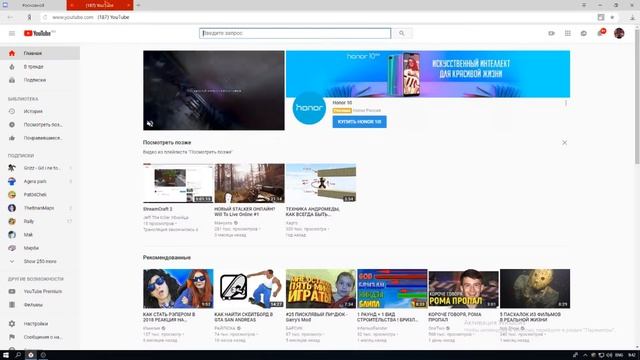
Task: Open Подписки in sidebar
Action: point(40,80)
